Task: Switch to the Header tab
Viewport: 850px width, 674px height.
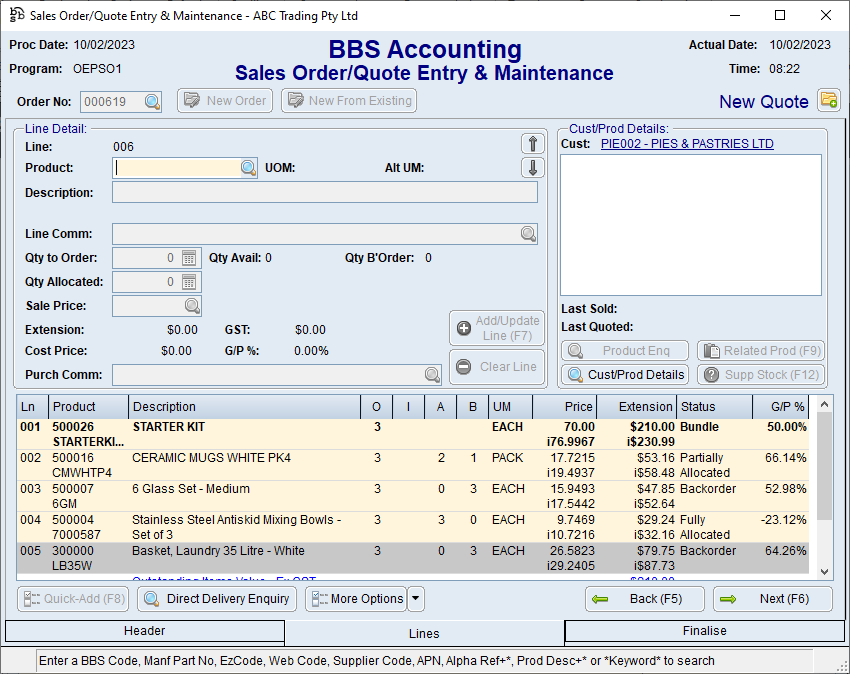Action: pos(144,631)
